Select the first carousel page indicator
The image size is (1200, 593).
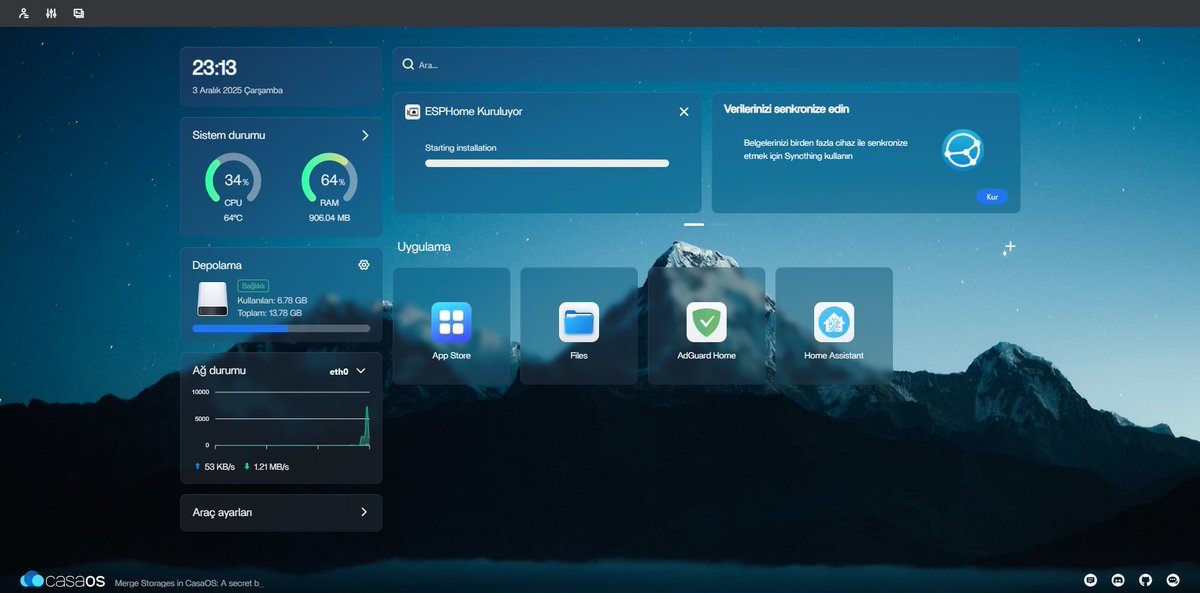pyautogui.click(x=694, y=225)
